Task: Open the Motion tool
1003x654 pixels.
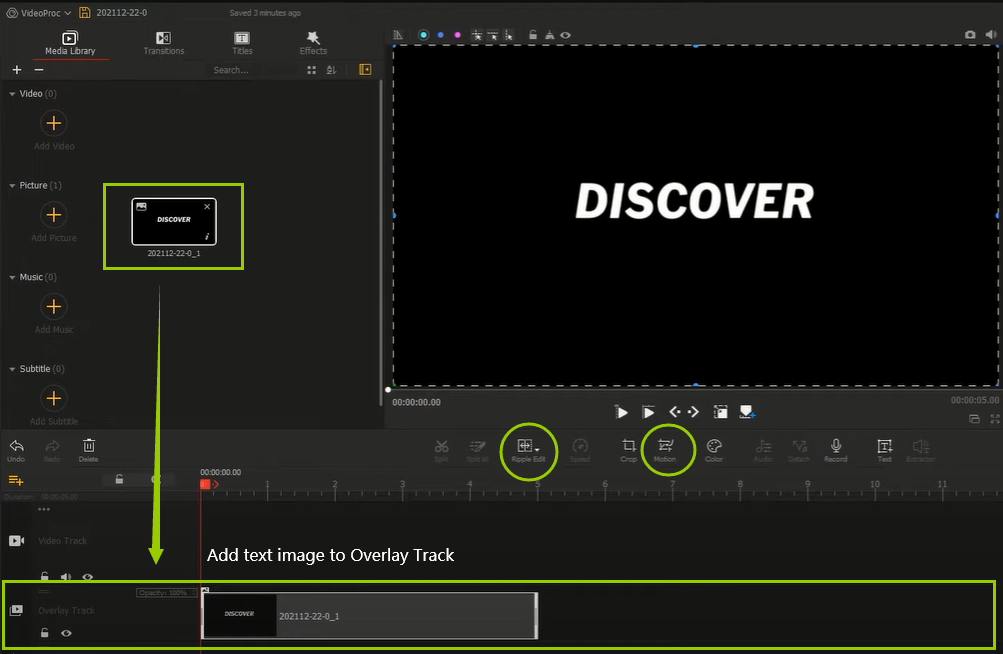Action: point(665,447)
